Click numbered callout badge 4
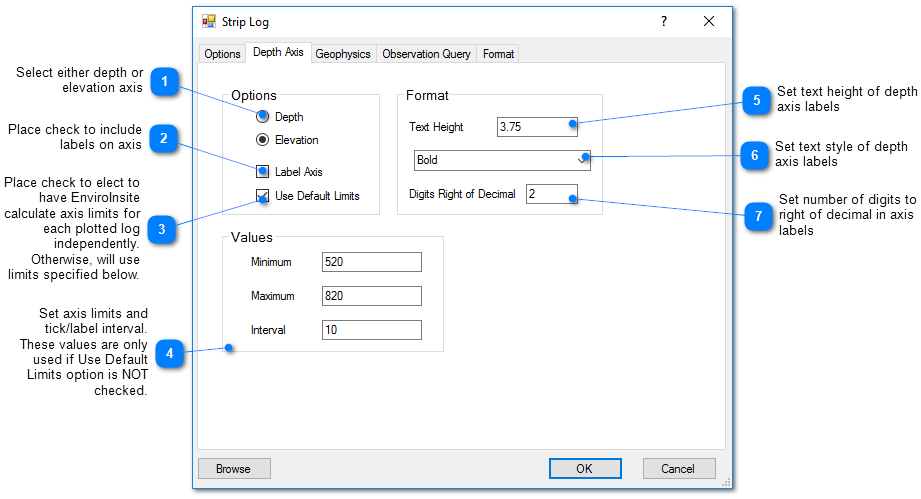The height and width of the screenshot is (499, 921). click(x=170, y=353)
